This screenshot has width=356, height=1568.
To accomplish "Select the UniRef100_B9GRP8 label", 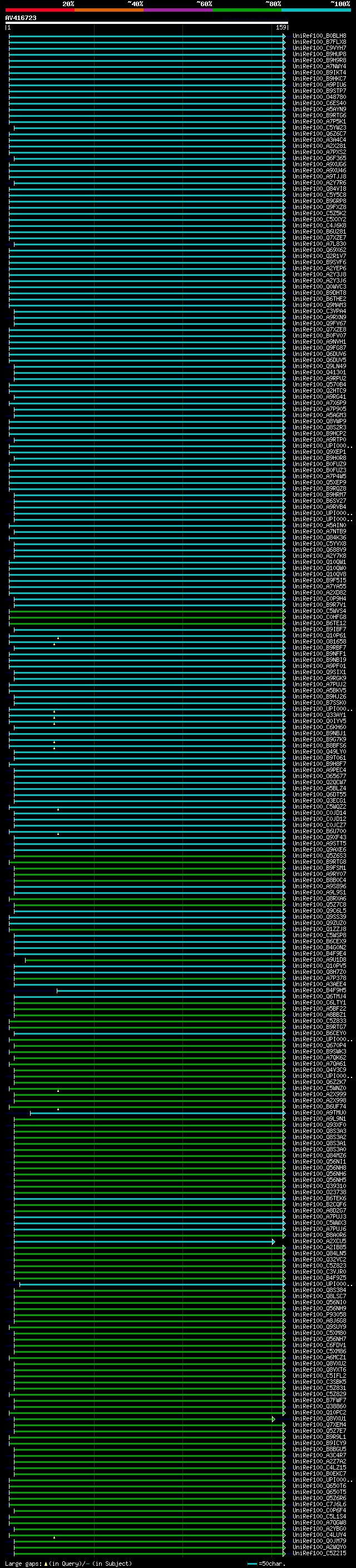I will (319, 201).
